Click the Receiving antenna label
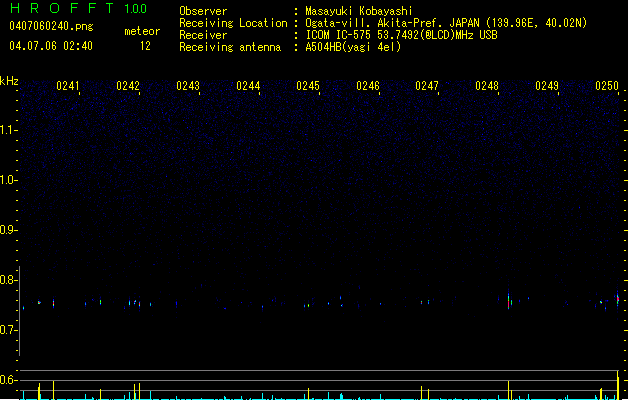The image size is (629, 400). pyautogui.click(x=230, y=47)
